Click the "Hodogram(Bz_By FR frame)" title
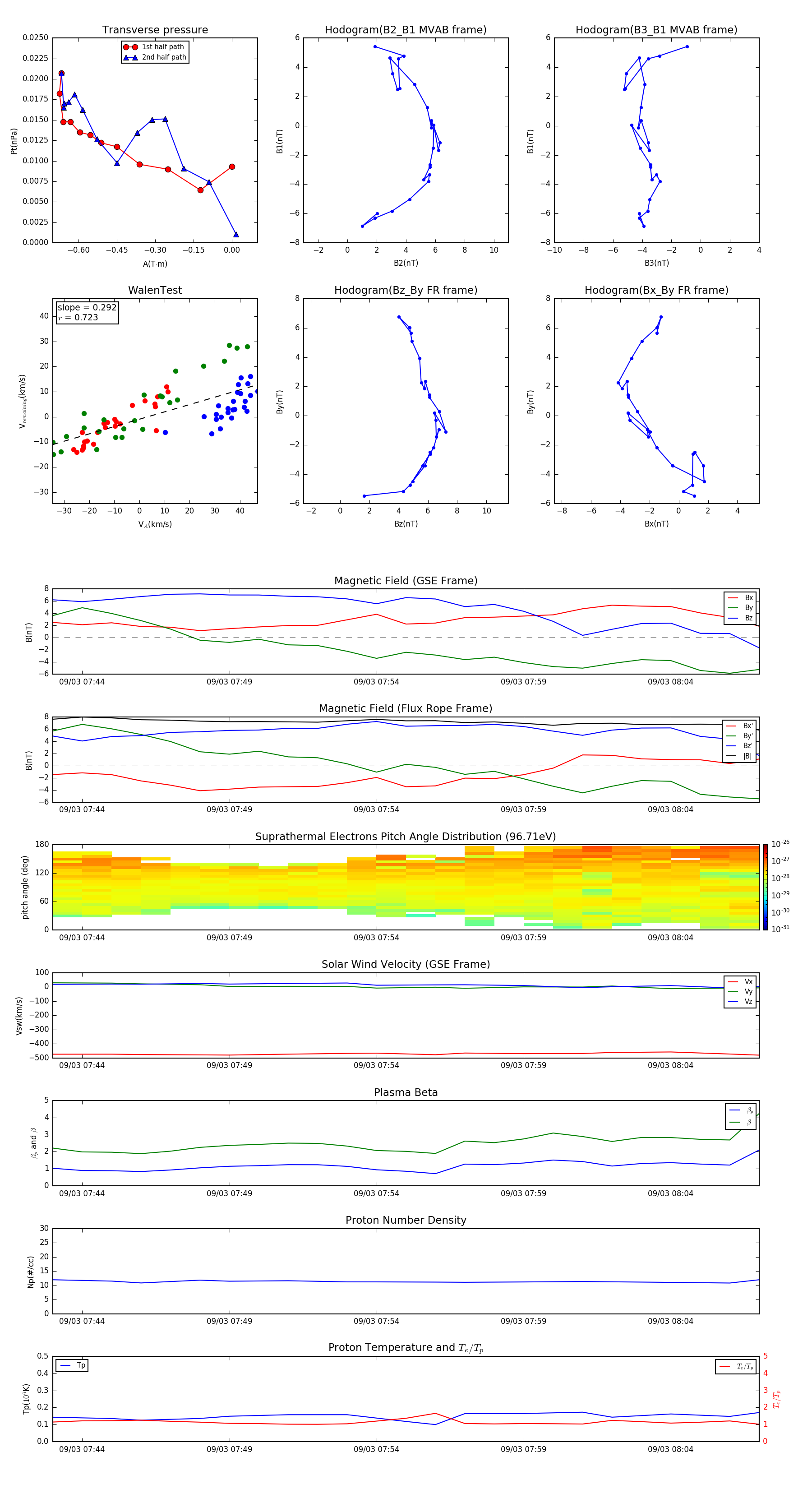 pyautogui.click(x=406, y=290)
